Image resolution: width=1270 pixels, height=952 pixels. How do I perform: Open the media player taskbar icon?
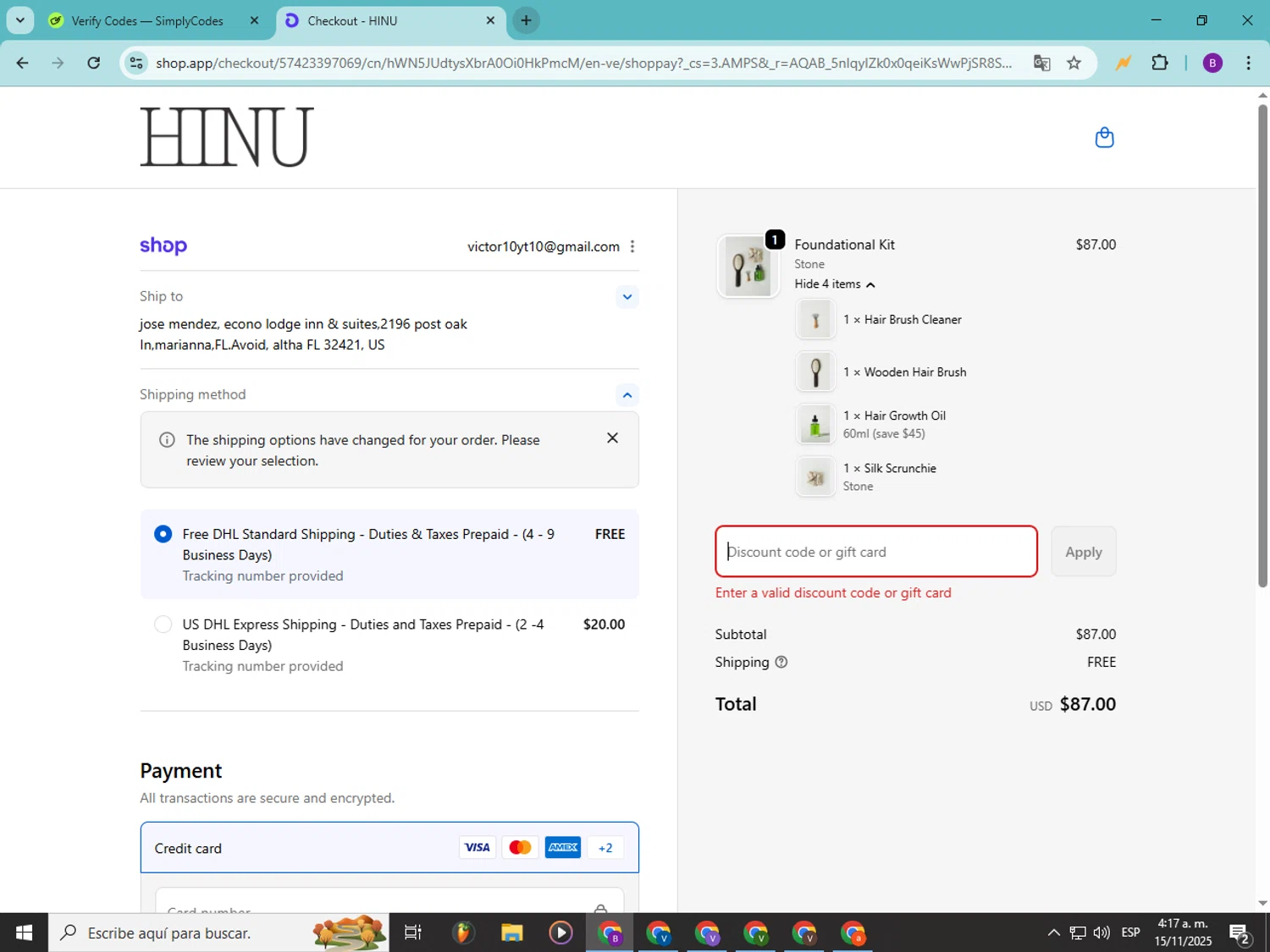pyautogui.click(x=560, y=933)
